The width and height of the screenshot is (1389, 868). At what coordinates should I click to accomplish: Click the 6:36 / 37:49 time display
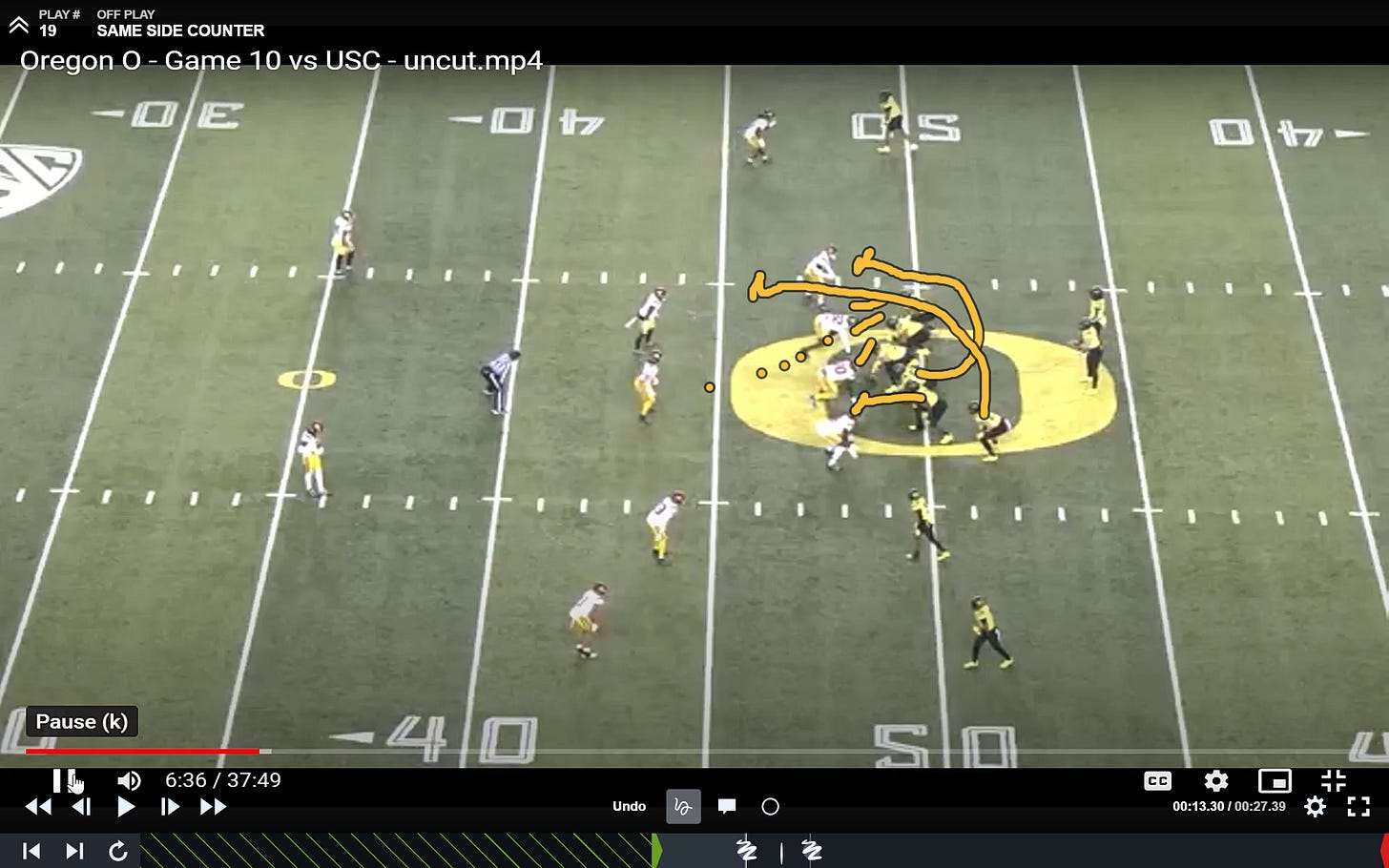[x=223, y=780]
